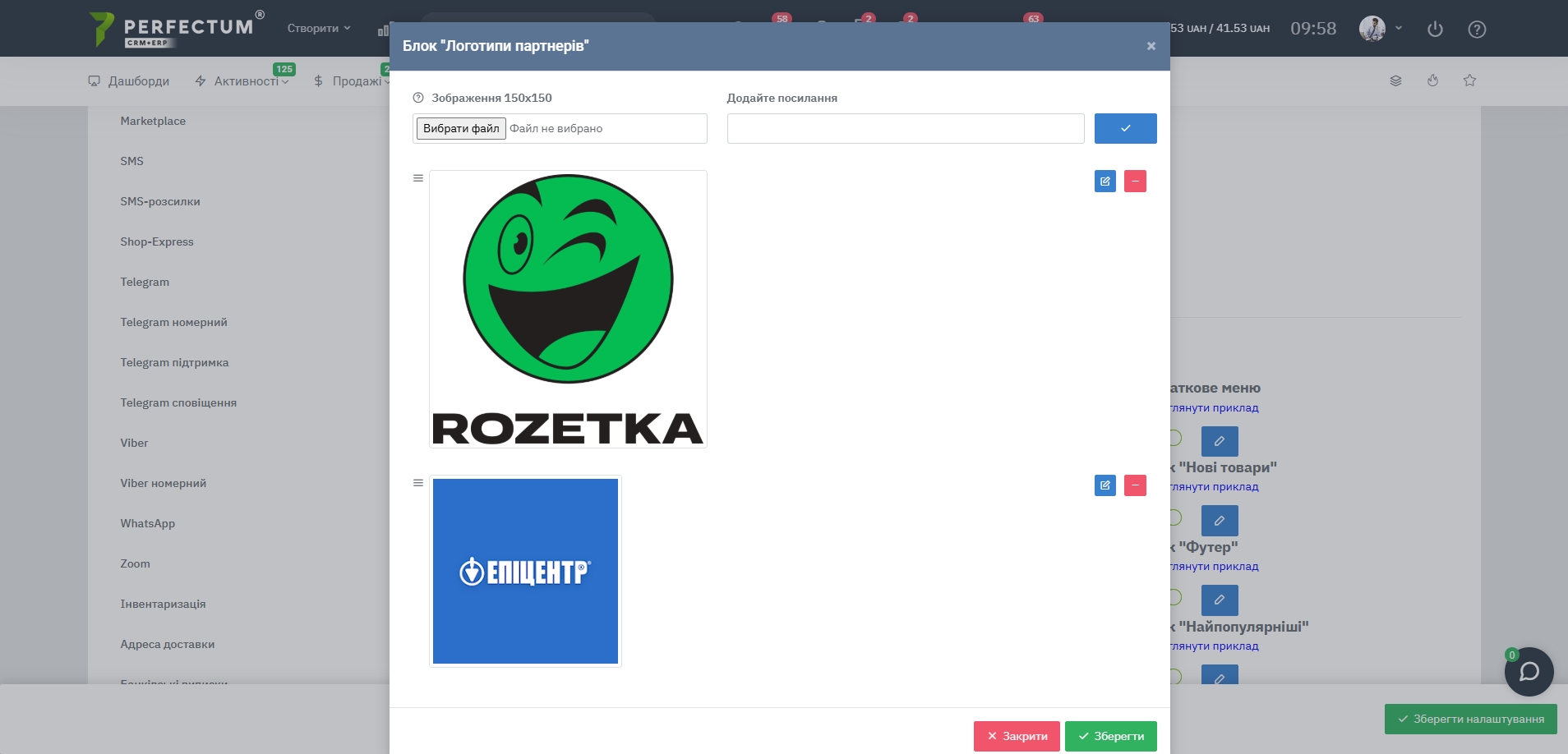Viewport: 1568px width, 754px height.
Task: Focus the 'Додайте посилання' link input
Action: [x=906, y=128]
